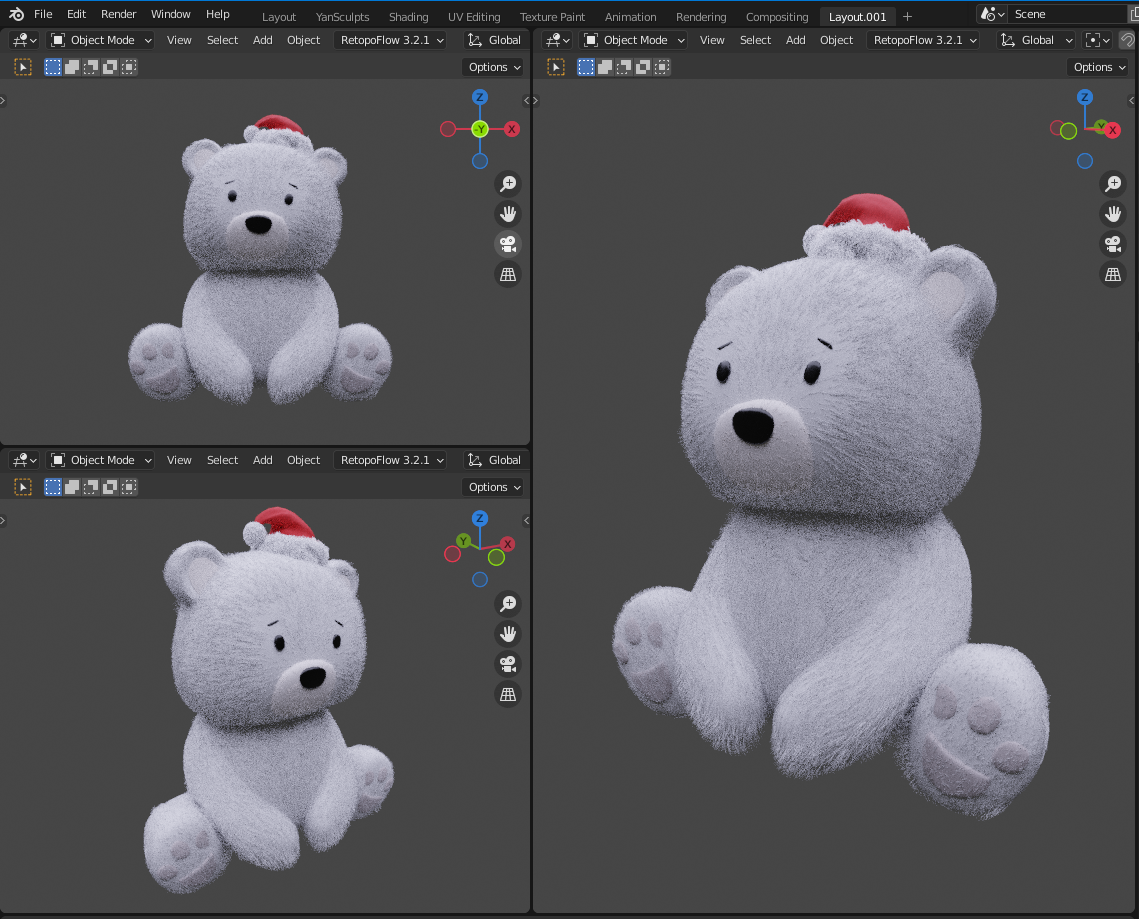Open the Help menu
This screenshot has width=1139, height=919.
point(217,14)
